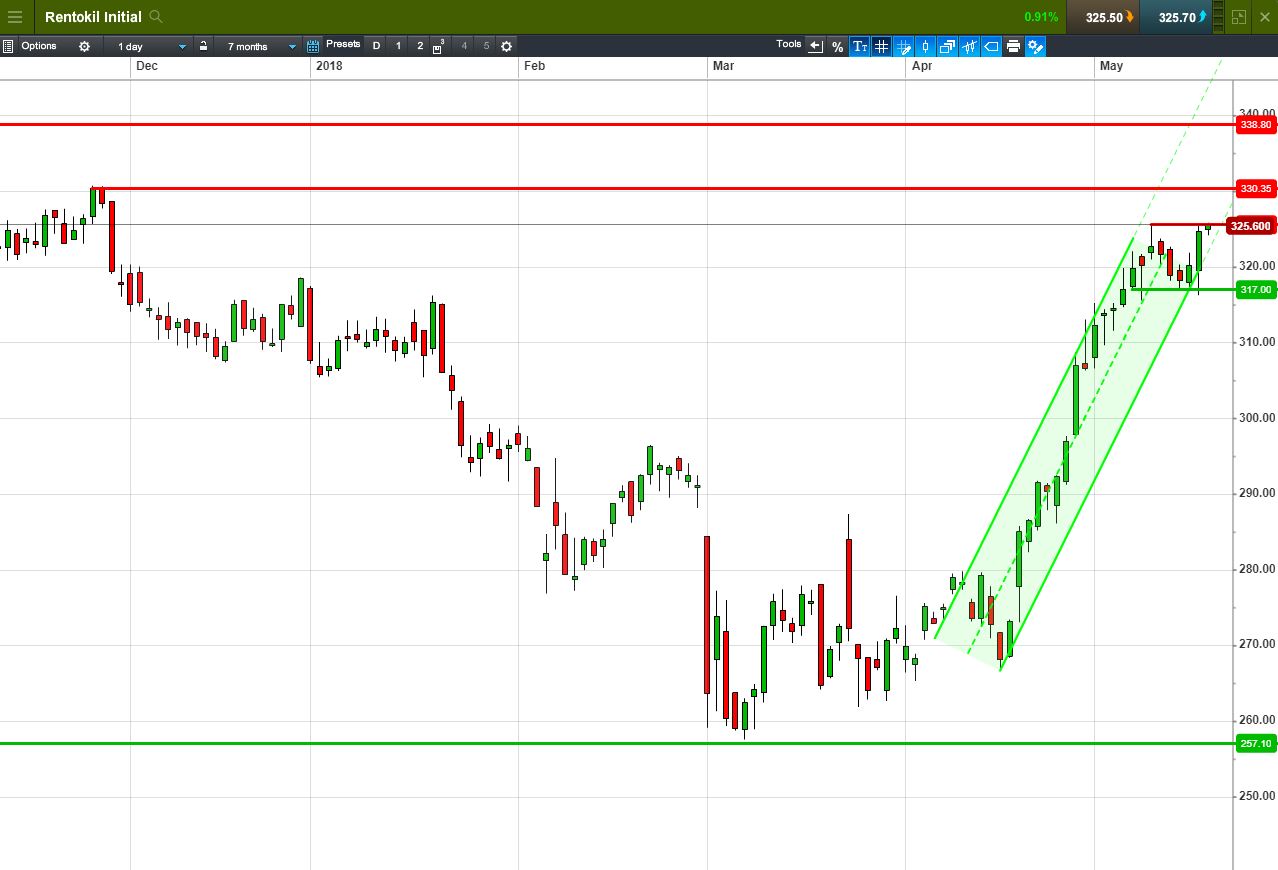Click the 2018 date axis label

[x=329, y=66]
